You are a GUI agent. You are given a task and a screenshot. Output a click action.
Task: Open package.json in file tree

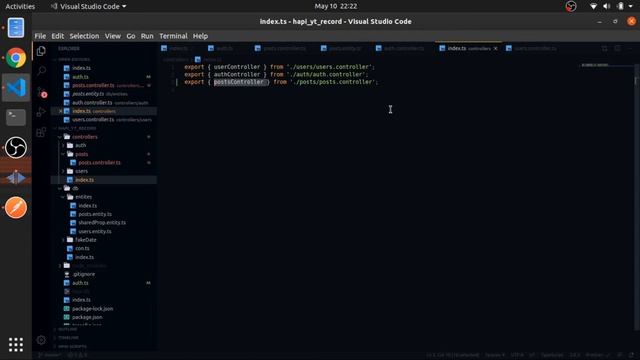pos(87,317)
